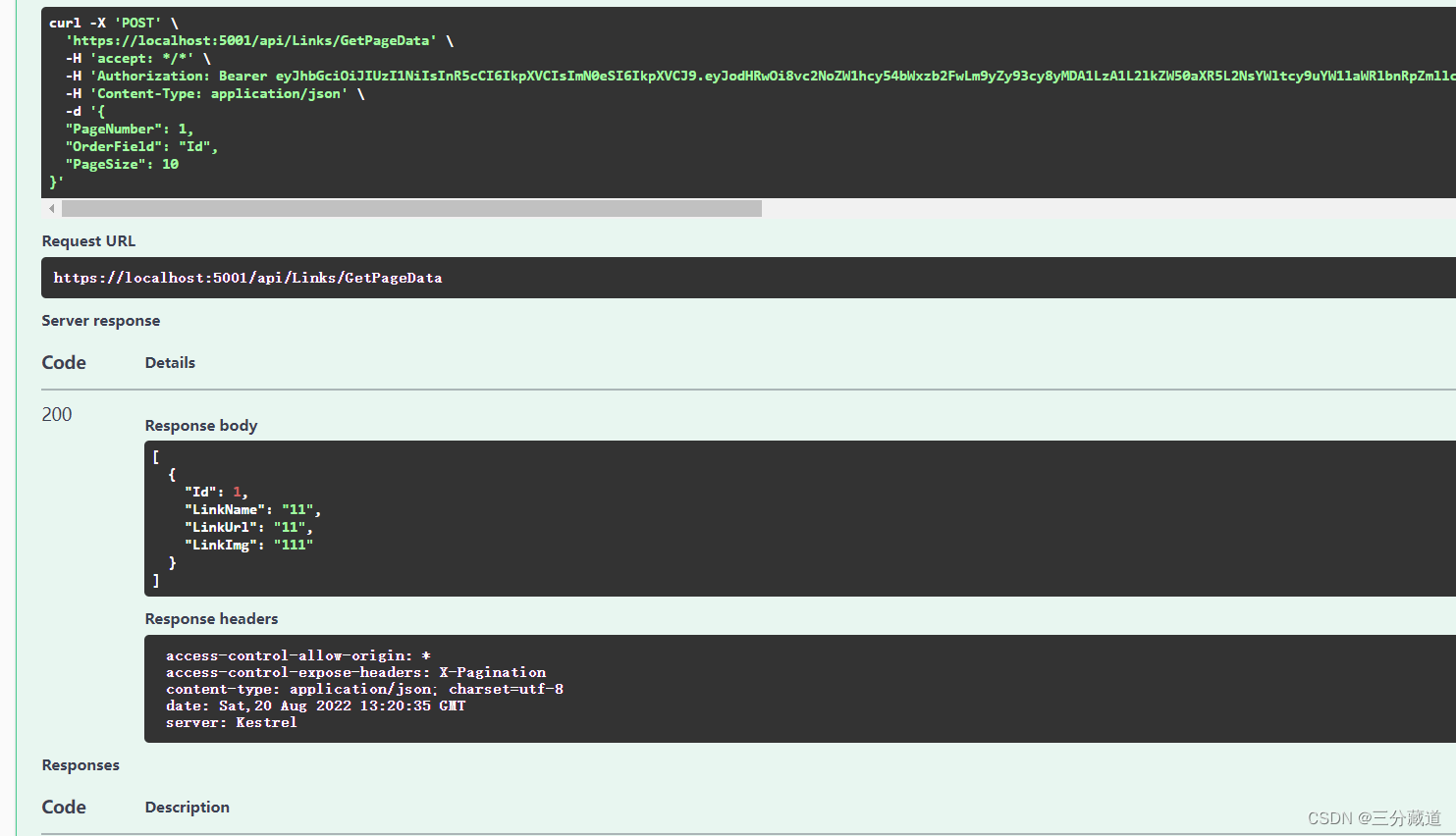Click the 'Request URL' heading
1456x836 pixels.
(x=88, y=241)
